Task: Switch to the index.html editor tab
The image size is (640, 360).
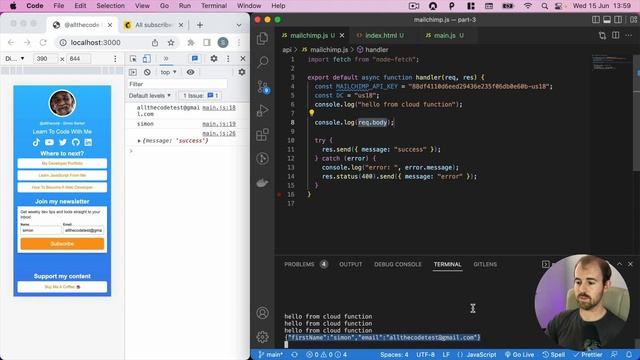Action: click(381, 36)
